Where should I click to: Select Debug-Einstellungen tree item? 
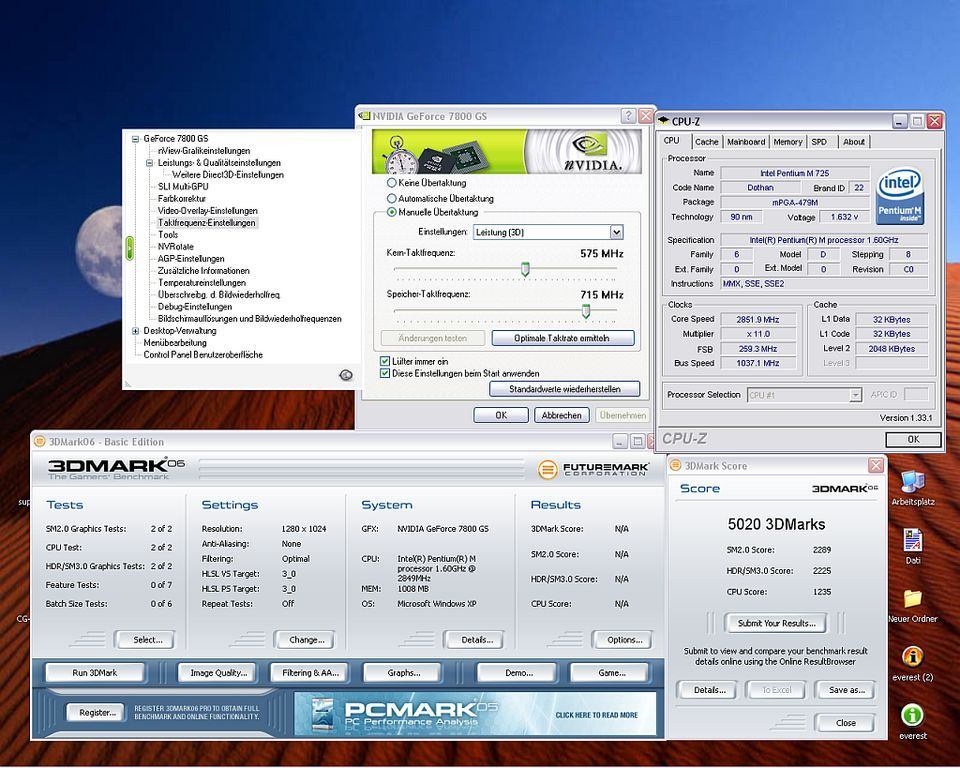[x=195, y=307]
